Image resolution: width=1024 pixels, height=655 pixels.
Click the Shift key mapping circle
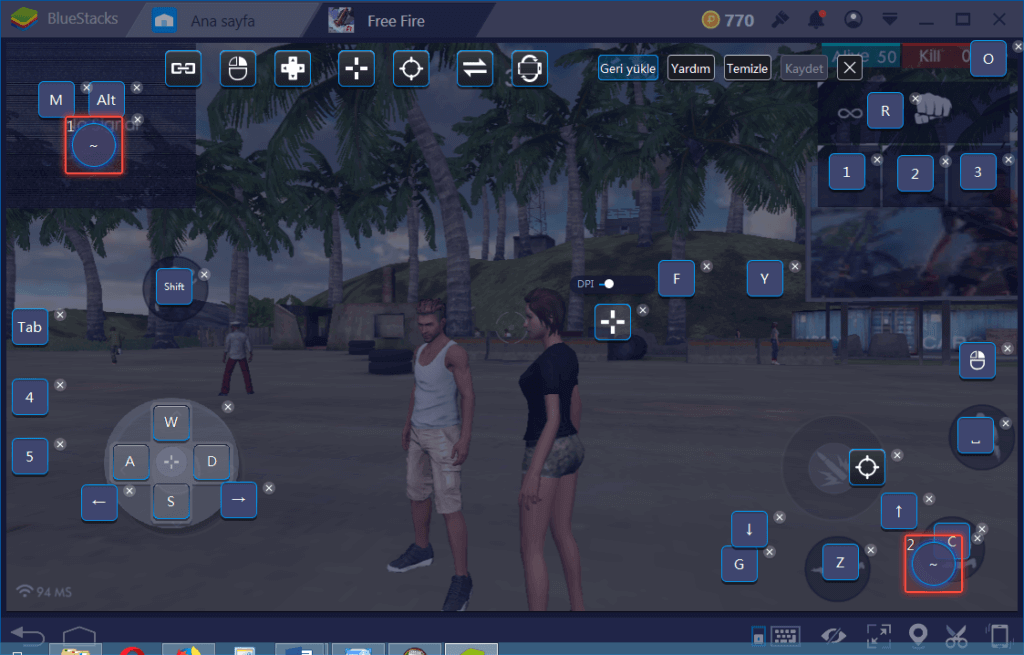[174, 287]
